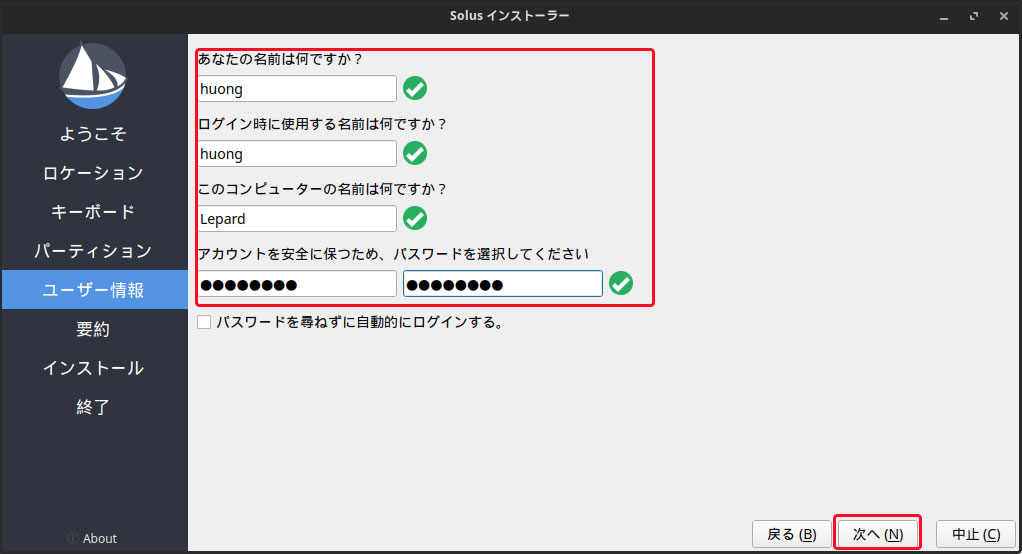Click the info icon next to About
This screenshot has height=554, width=1022.
pyautogui.click(x=72, y=538)
